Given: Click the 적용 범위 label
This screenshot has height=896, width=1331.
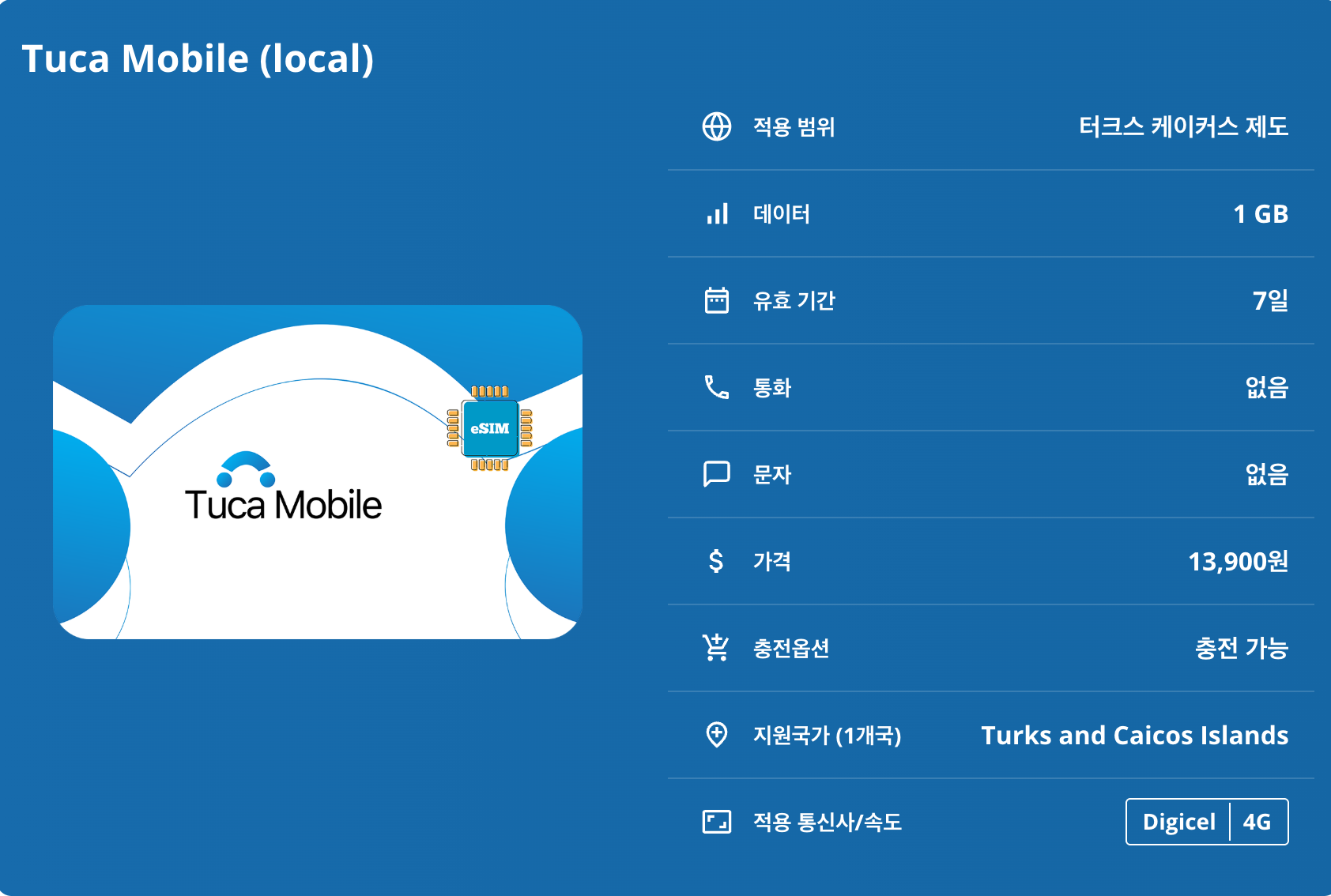Looking at the screenshot, I should click(x=794, y=126).
